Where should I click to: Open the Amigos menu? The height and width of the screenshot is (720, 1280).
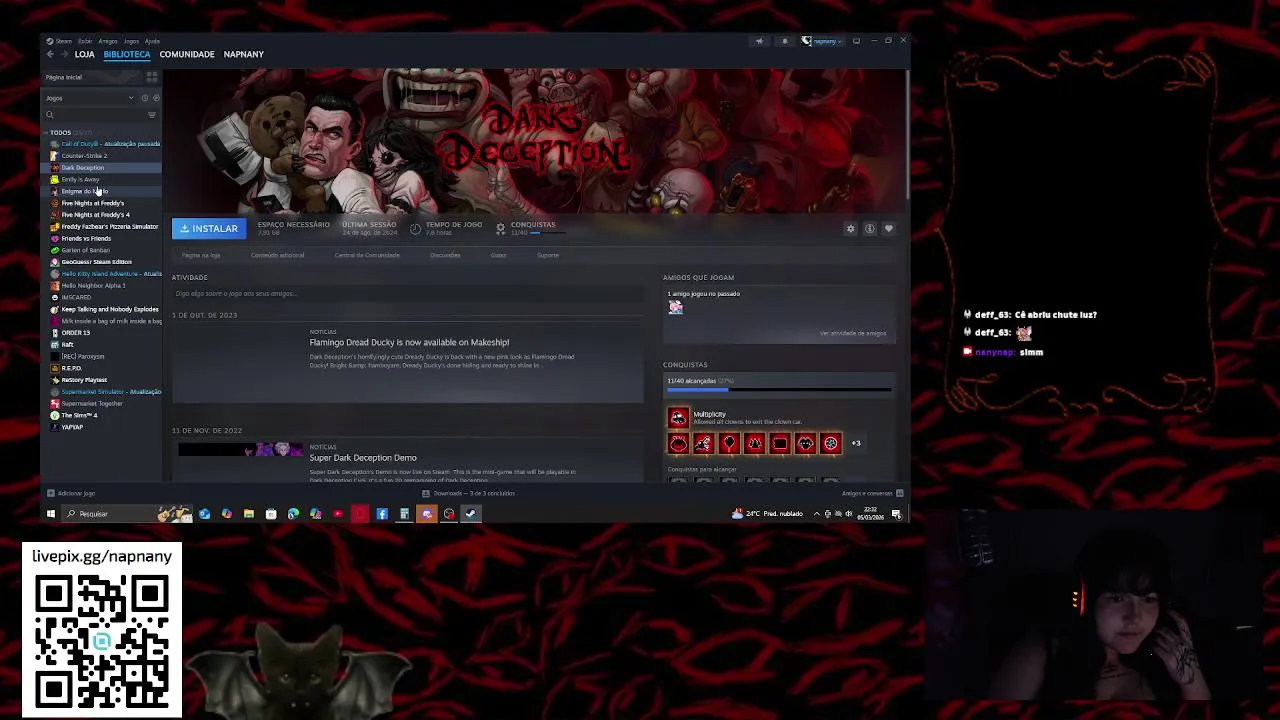(107, 41)
